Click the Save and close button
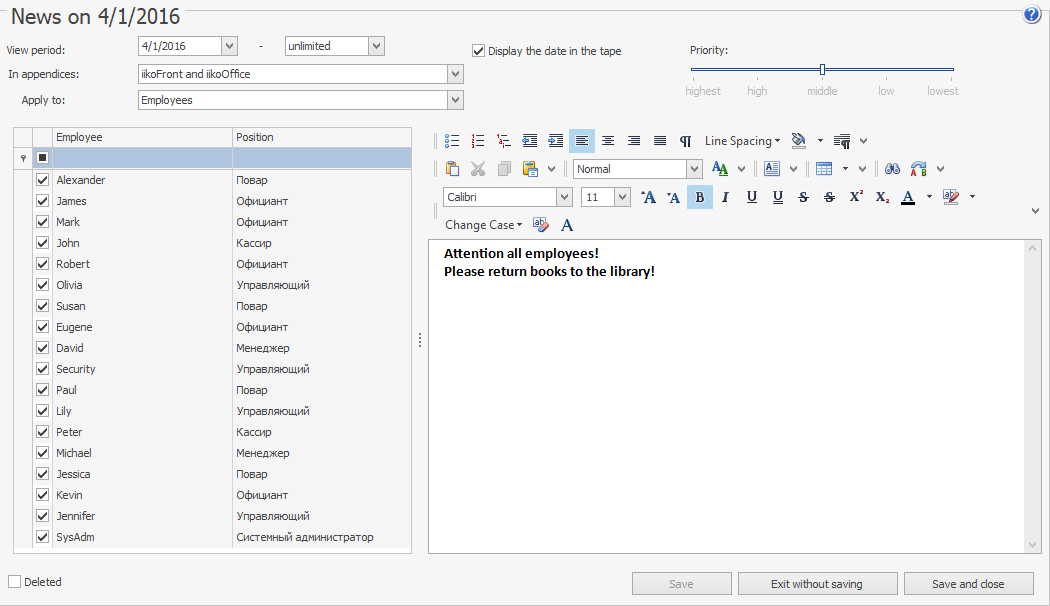This screenshot has height=606, width=1050. (968, 584)
